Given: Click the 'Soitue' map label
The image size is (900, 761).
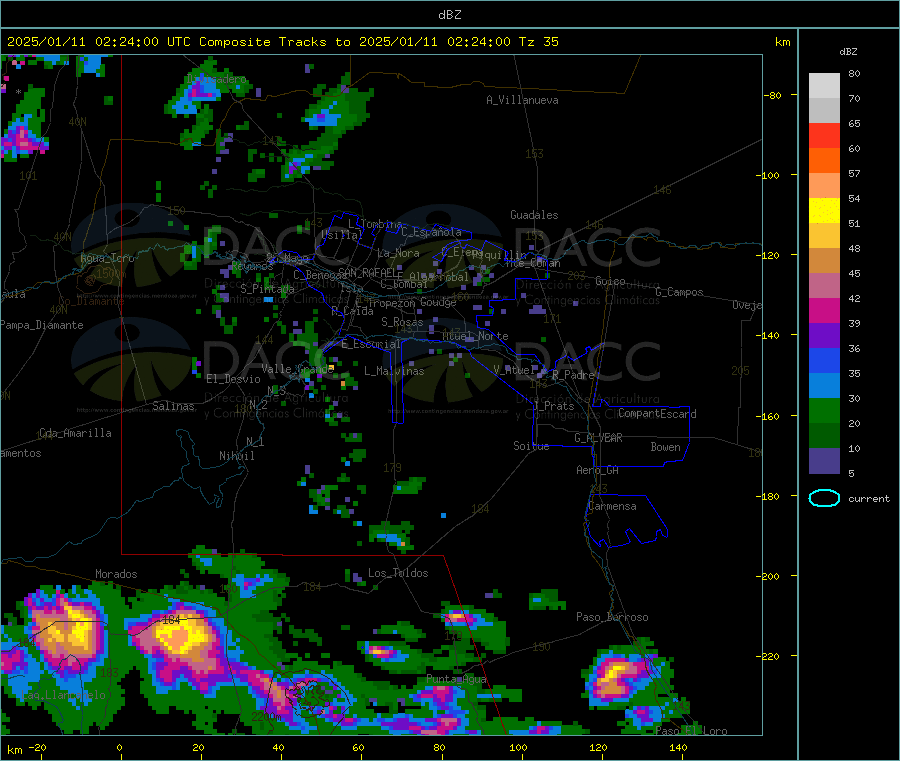Looking at the screenshot, I should pyautogui.click(x=531, y=446).
